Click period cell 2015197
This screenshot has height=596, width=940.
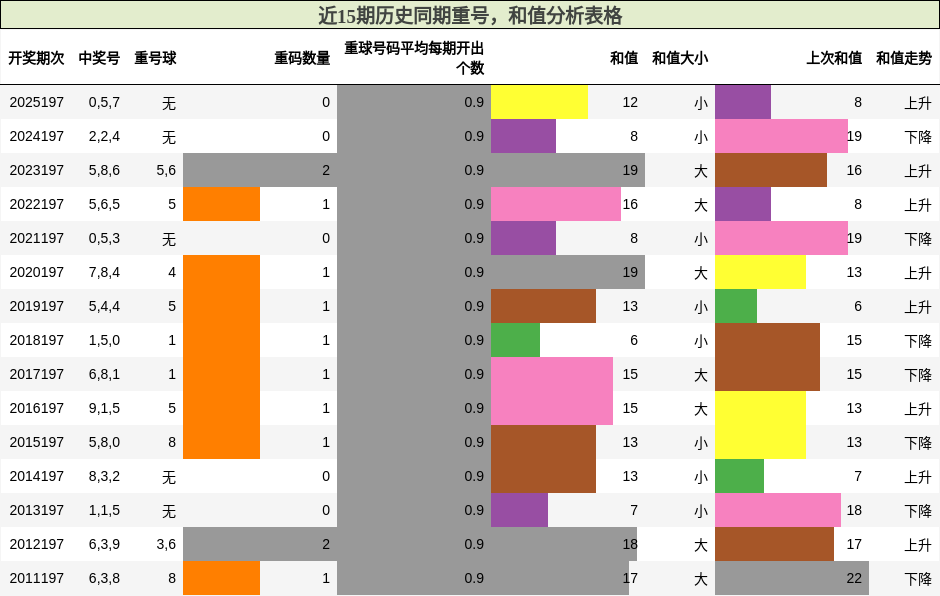(37, 443)
